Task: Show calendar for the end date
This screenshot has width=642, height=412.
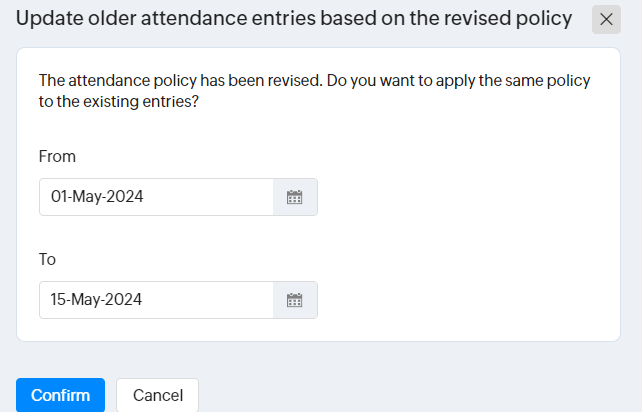Action: click(x=295, y=300)
